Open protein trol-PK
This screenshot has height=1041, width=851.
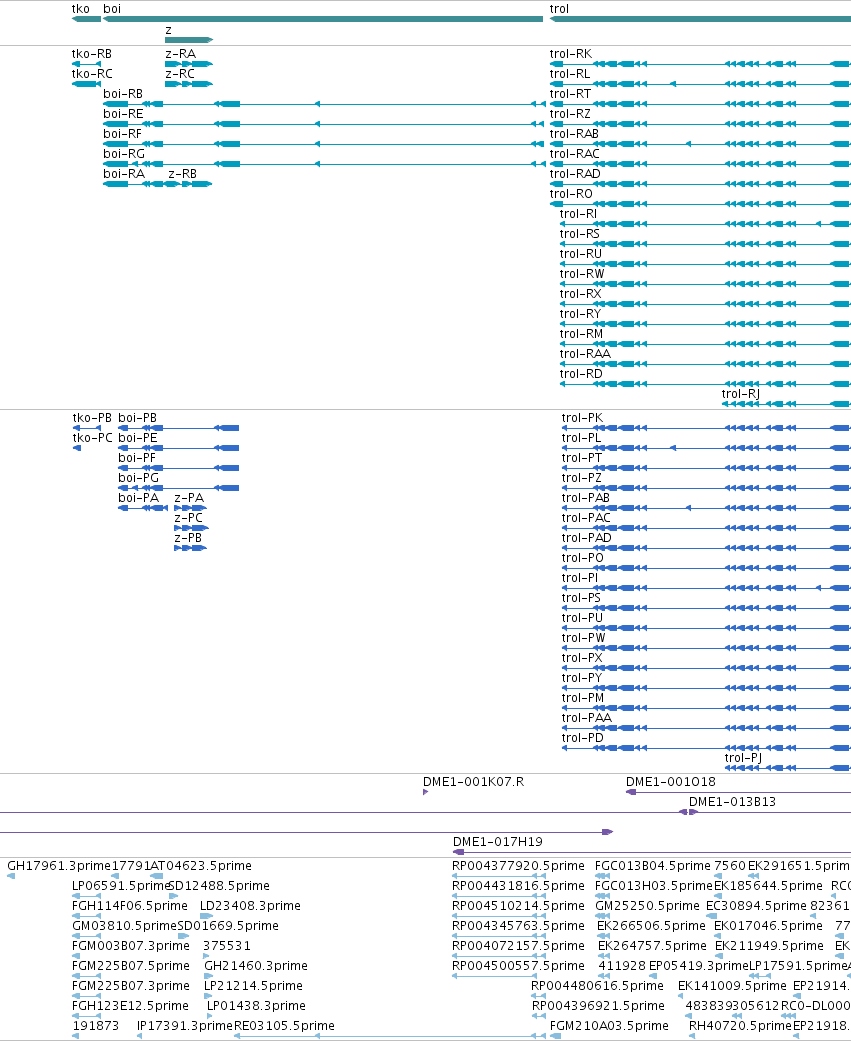pyautogui.click(x=582, y=418)
